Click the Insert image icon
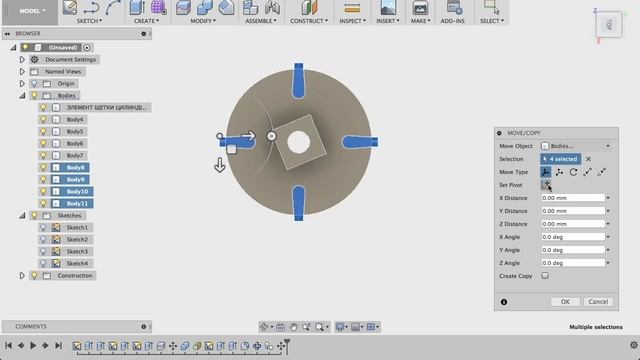The image size is (640, 360). (x=388, y=7)
